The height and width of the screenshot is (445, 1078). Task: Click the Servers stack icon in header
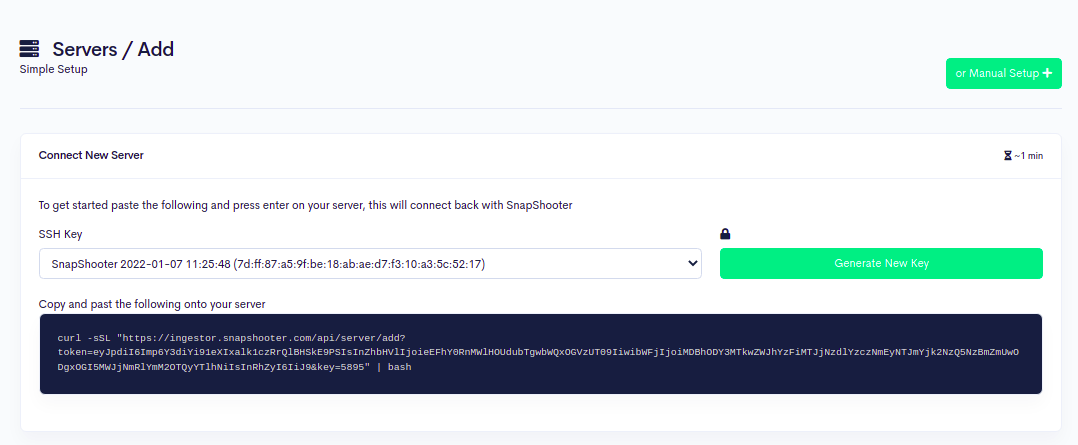coord(30,49)
